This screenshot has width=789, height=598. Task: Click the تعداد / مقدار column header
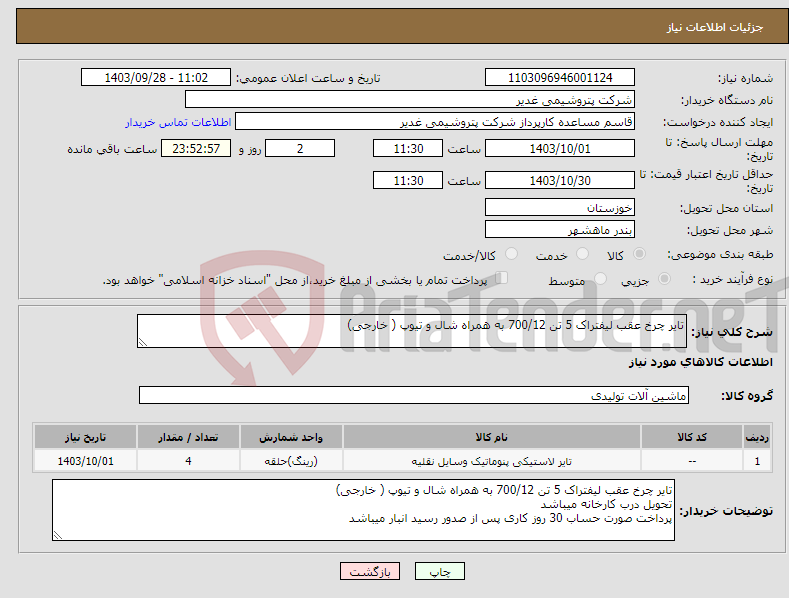(x=188, y=437)
